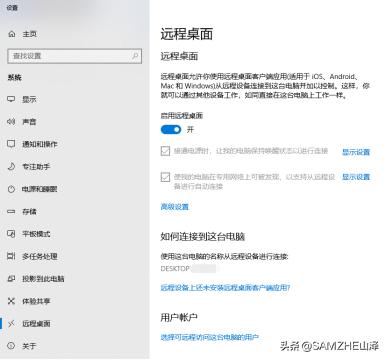Open the 高级设置 link
Image resolution: width=387 pixels, height=360 pixels.
pos(175,207)
